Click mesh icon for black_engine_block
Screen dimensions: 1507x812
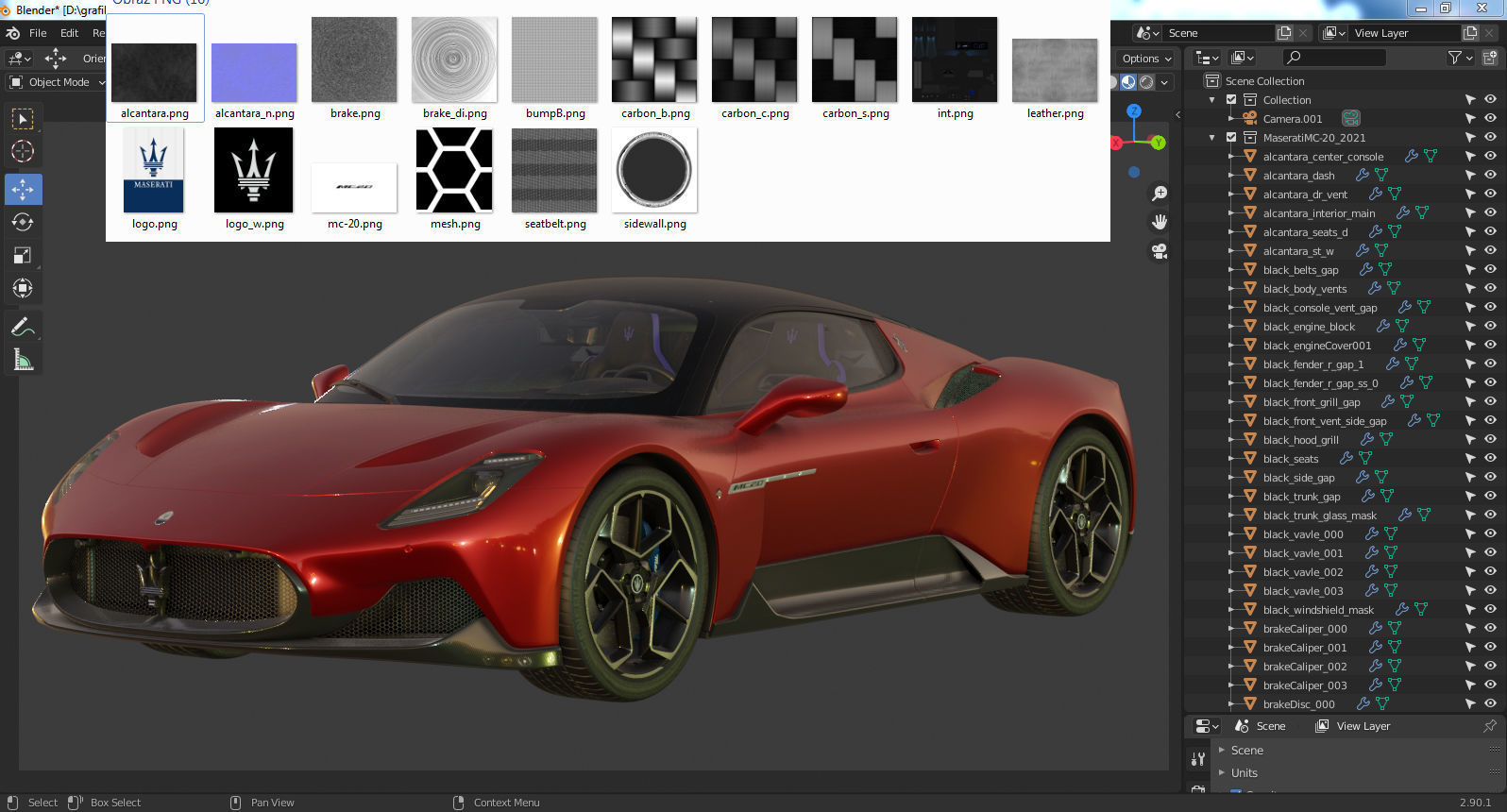click(x=1402, y=327)
